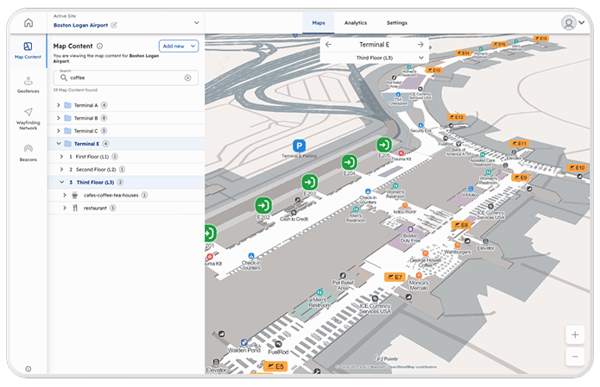Open the Geofences section
The image size is (600, 387).
(x=28, y=85)
